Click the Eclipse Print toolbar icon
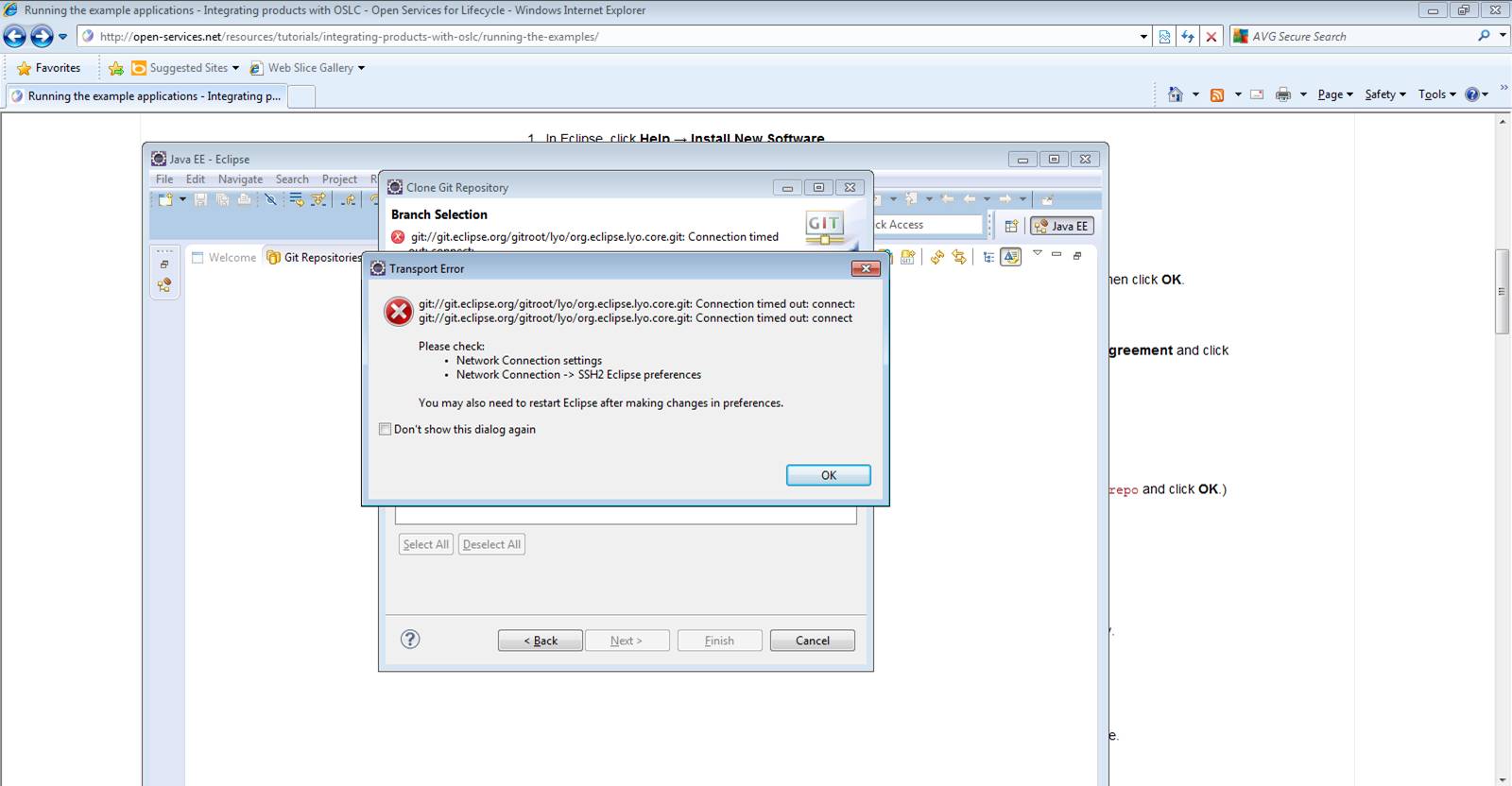The image size is (1512, 786). pos(245,199)
